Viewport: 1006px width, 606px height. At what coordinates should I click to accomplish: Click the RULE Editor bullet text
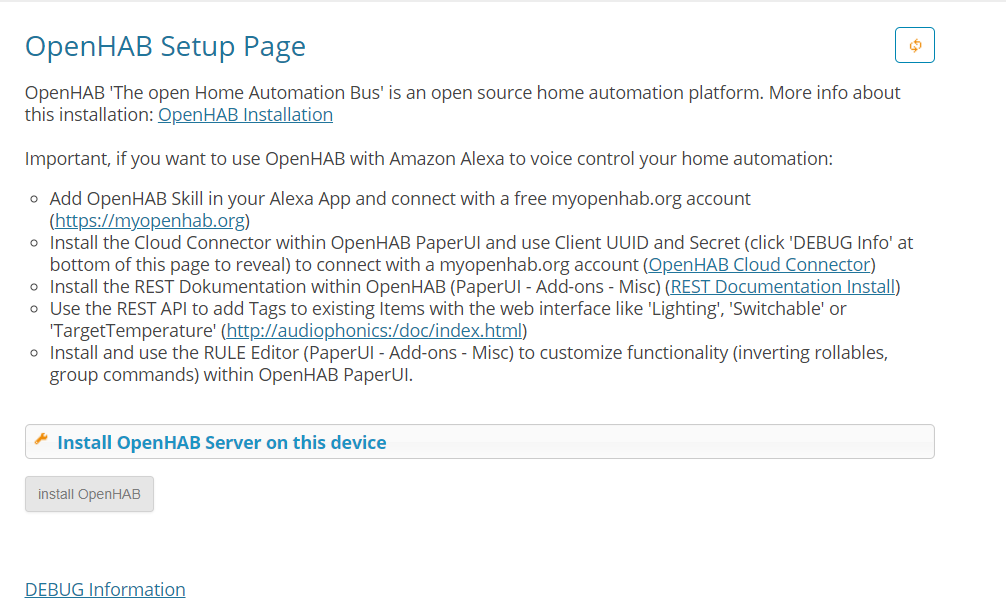[x=469, y=364]
